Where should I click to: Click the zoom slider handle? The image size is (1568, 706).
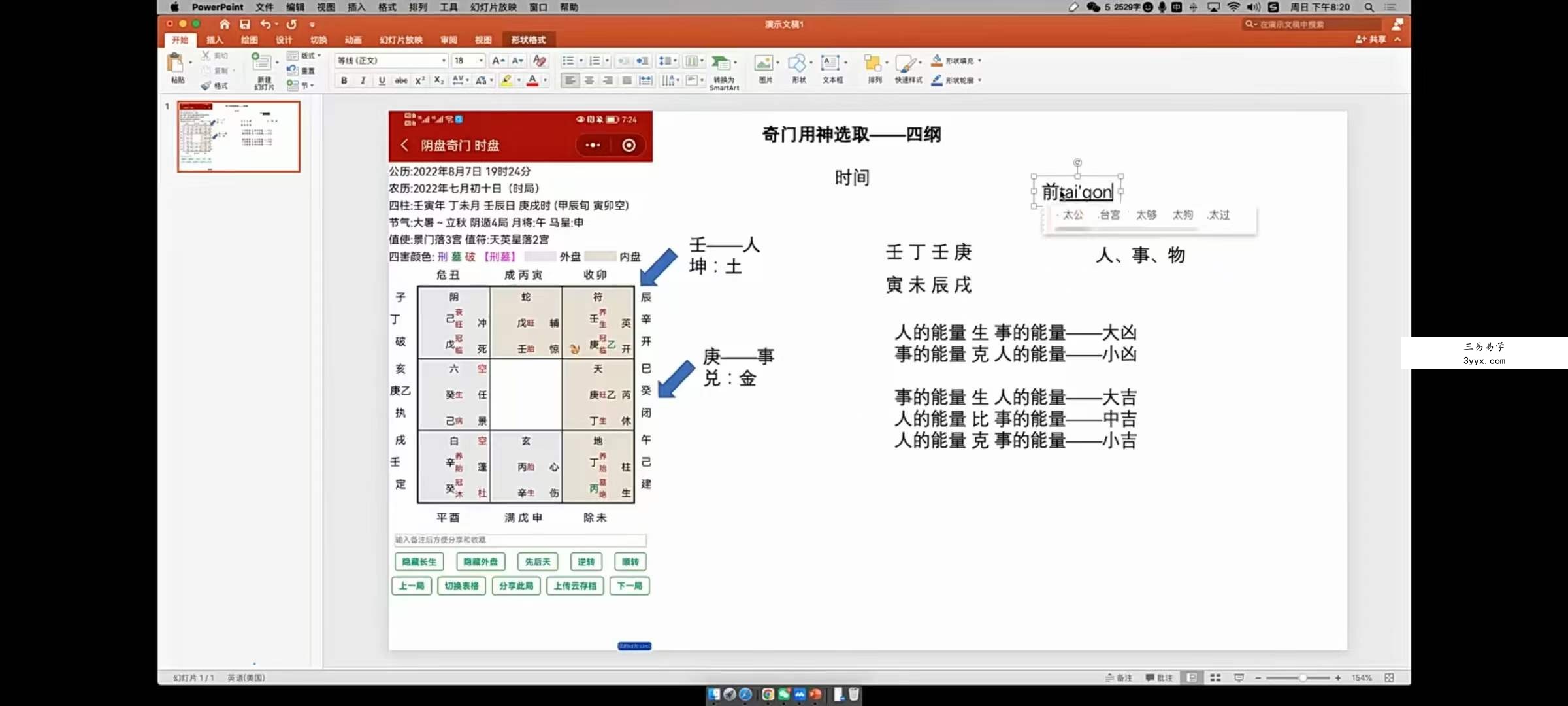tap(1302, 678)
